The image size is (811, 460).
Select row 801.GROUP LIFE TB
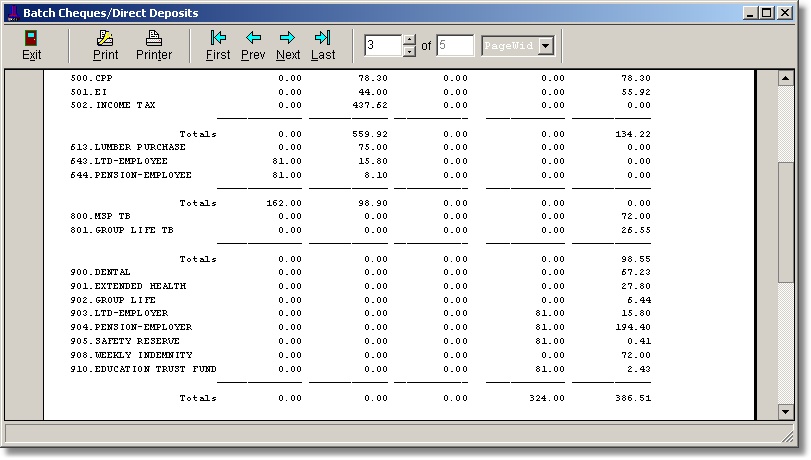coord(122,230)
